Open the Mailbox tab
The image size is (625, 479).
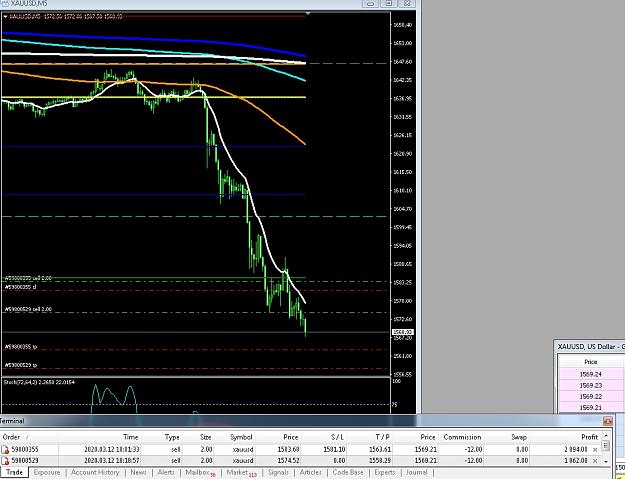point(200,473)
